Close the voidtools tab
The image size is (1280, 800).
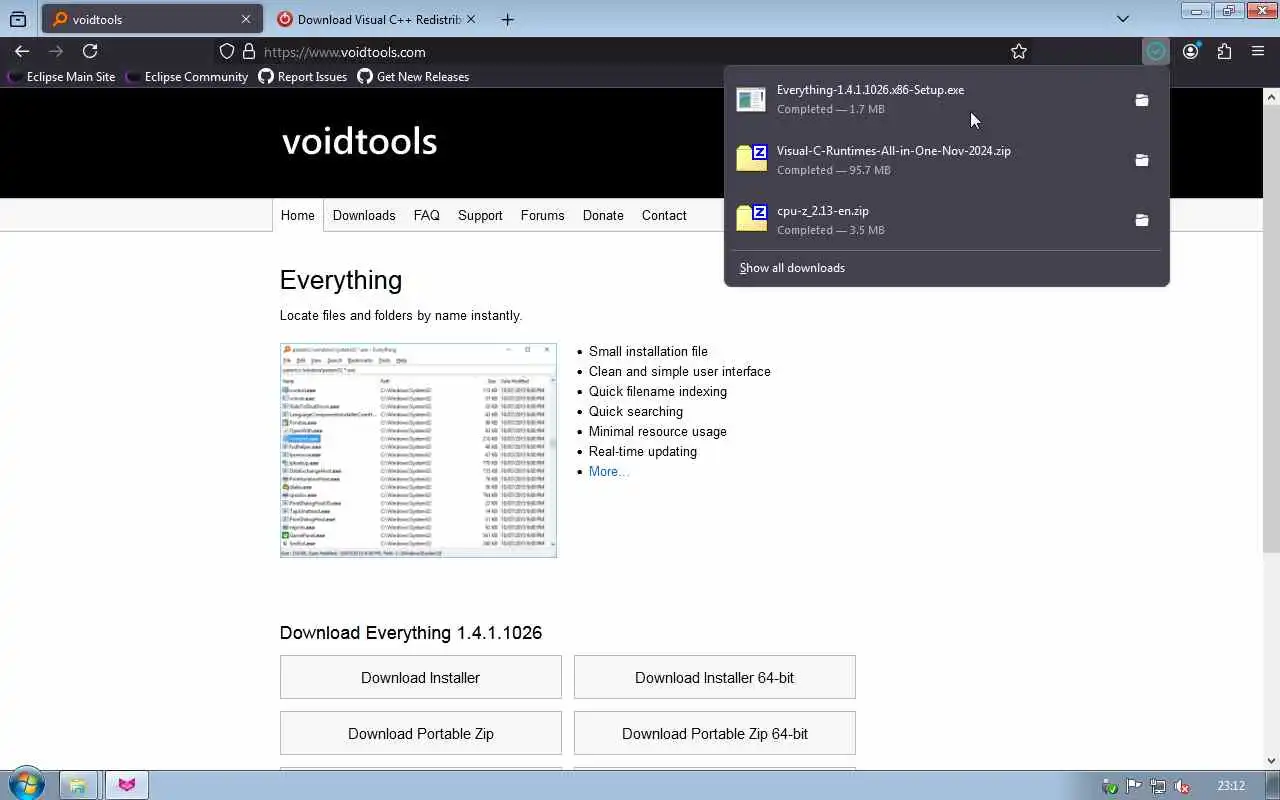246,19
